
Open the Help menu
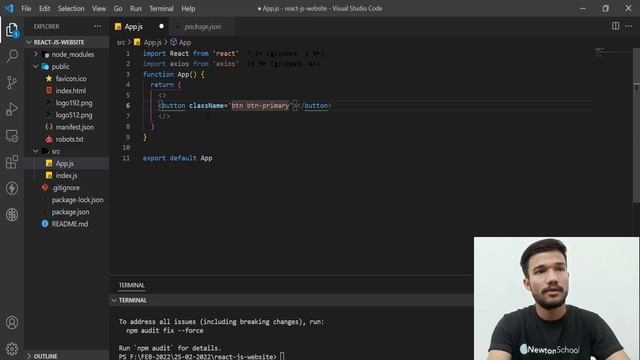point(188,8)
